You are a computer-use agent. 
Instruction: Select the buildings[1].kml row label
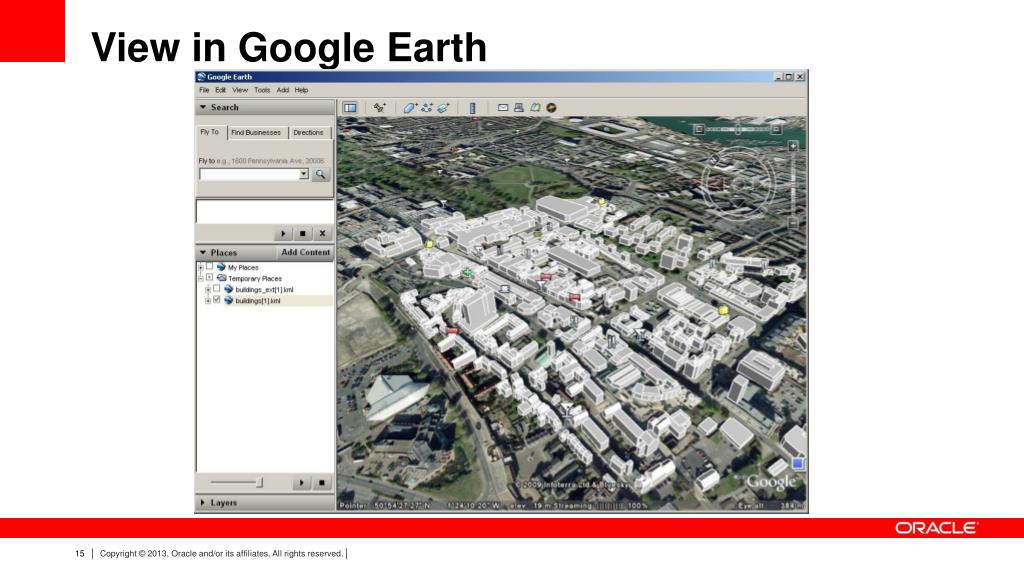click(258, 301)
